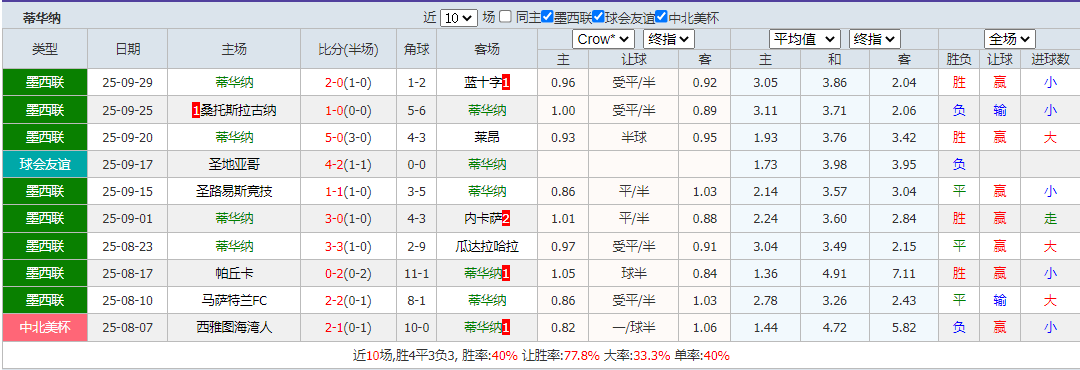Click the 日期 column header
Image resolution: width=1080 pixels, height=370 pixels.
tap(127, 49)
